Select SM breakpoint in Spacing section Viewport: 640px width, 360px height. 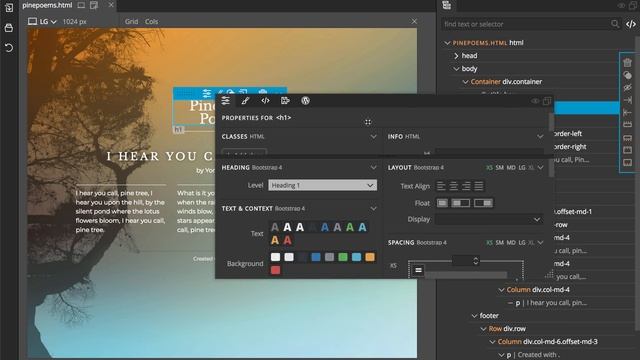(x=500, y=243)
